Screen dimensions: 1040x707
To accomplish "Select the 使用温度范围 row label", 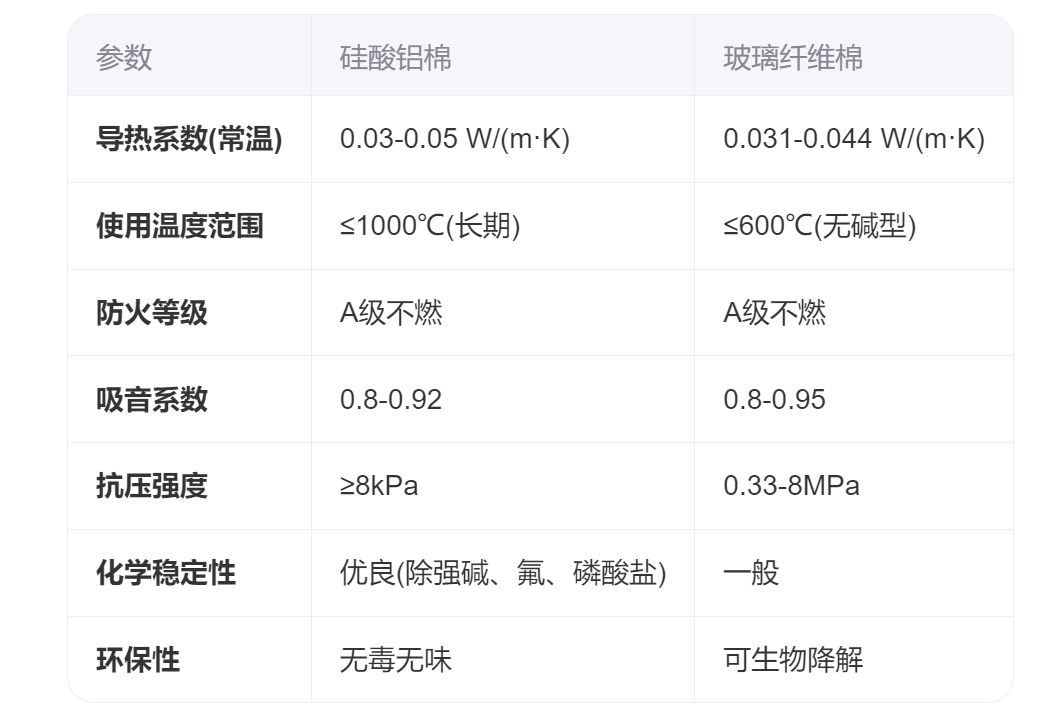I will tap(180, 226).
